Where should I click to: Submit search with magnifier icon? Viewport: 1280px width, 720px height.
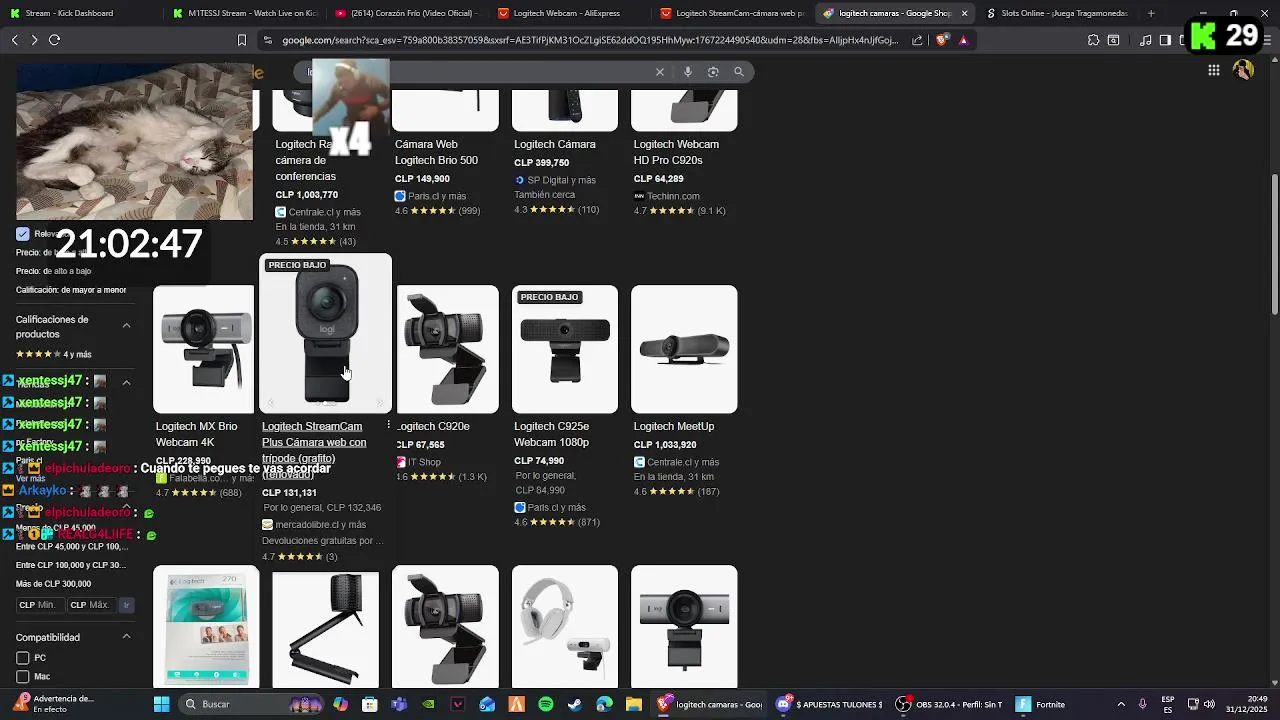coord(739,72)
